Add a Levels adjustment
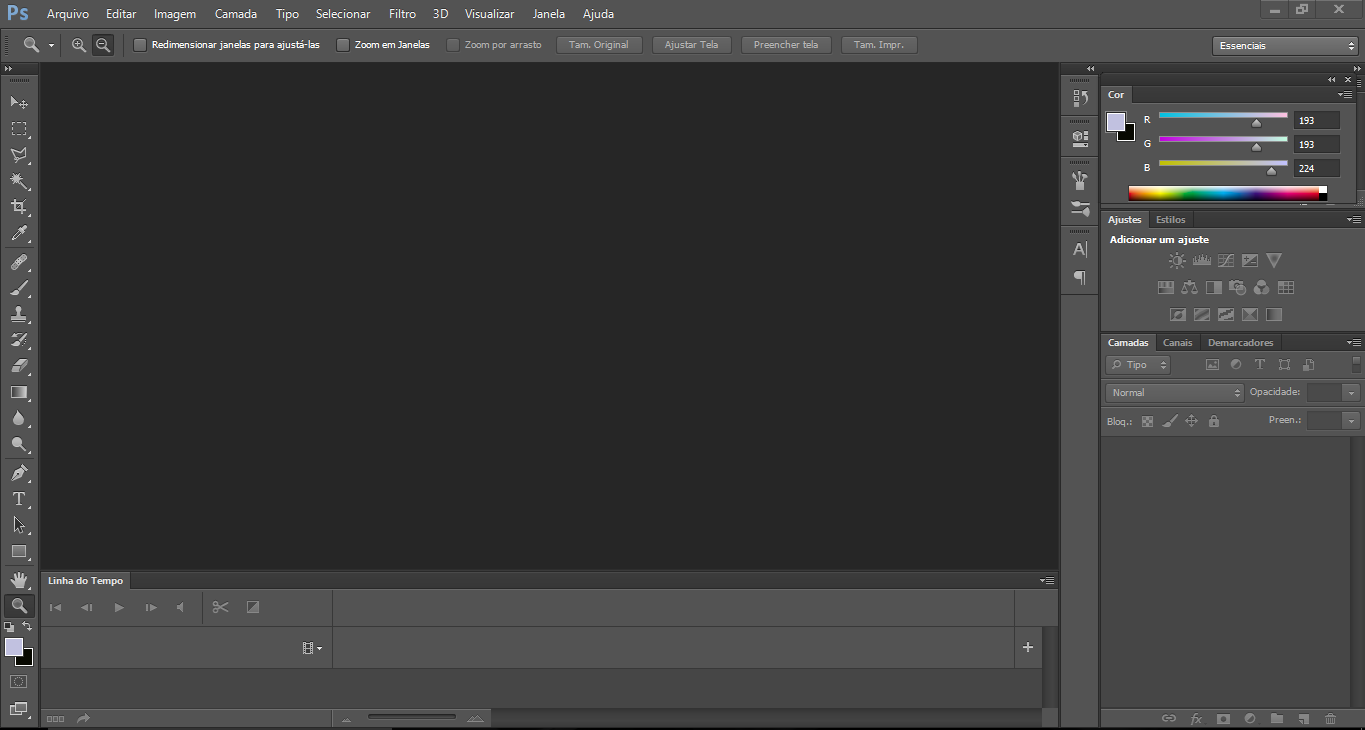The width and height of the screenshot is (1365, 730). click(x=1202, y=260)
